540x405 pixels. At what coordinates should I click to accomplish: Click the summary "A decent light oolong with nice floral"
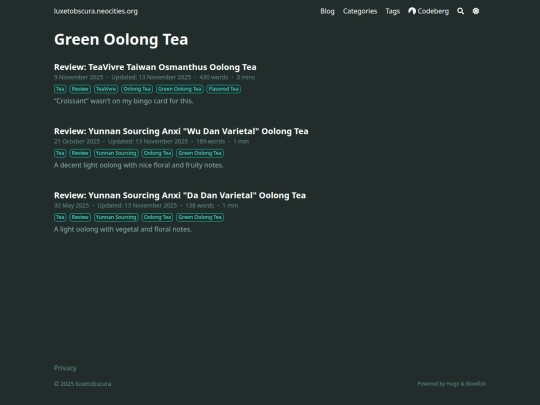tap(139, 165)
